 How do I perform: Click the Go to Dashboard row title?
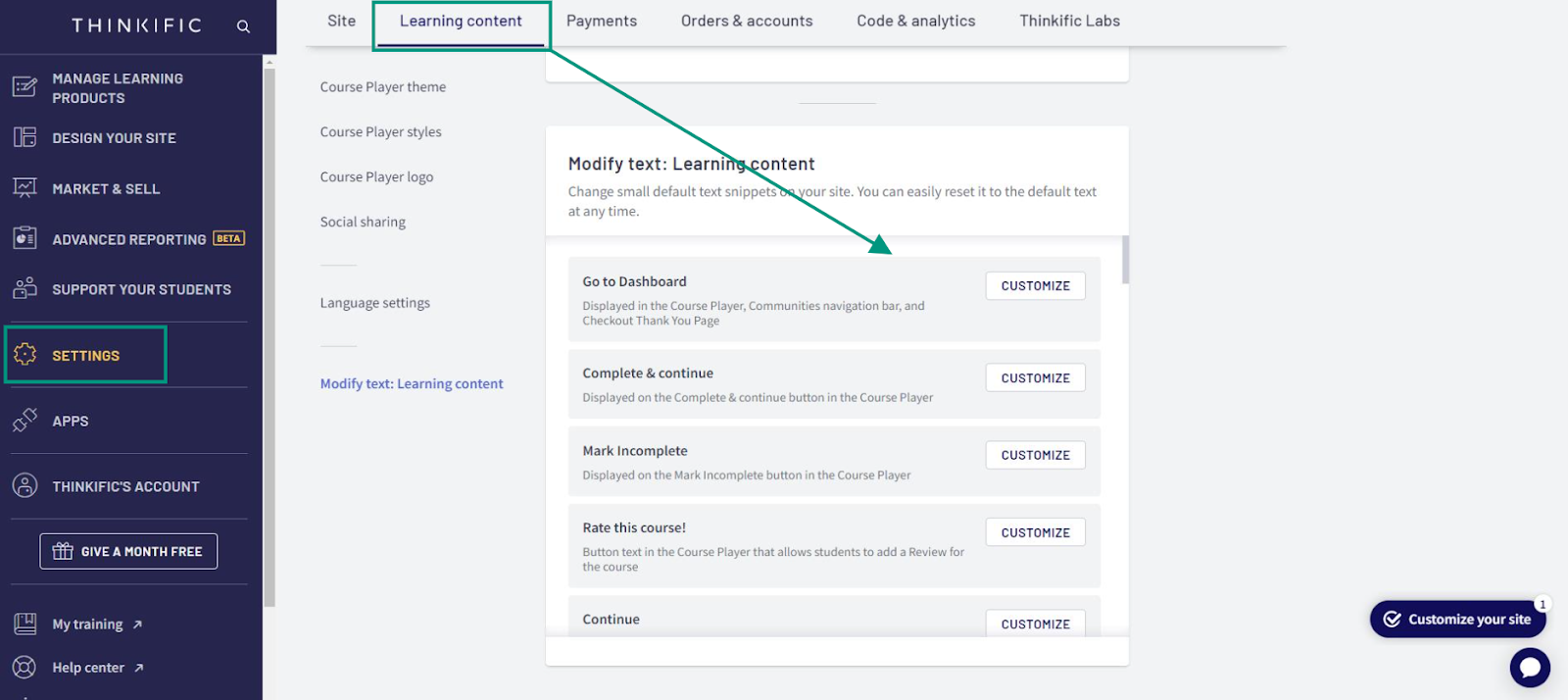click(x=634, y=282)
